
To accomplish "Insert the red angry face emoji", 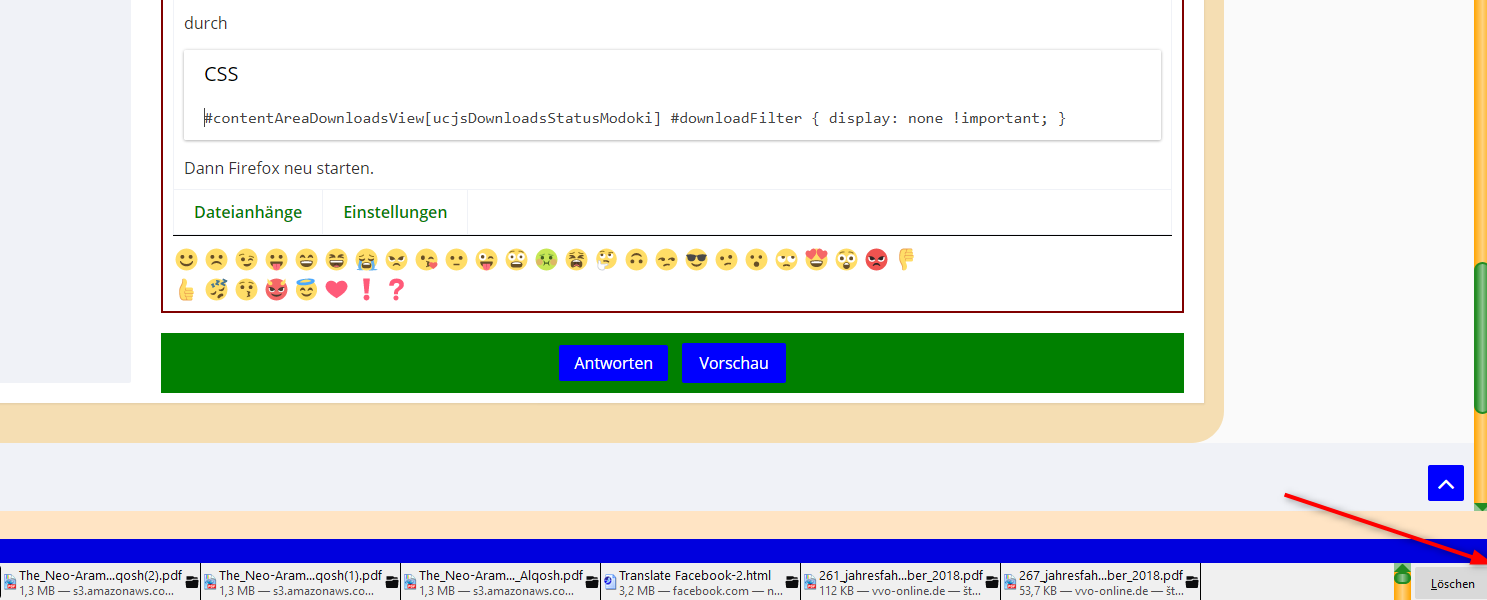I will (876, 260).
